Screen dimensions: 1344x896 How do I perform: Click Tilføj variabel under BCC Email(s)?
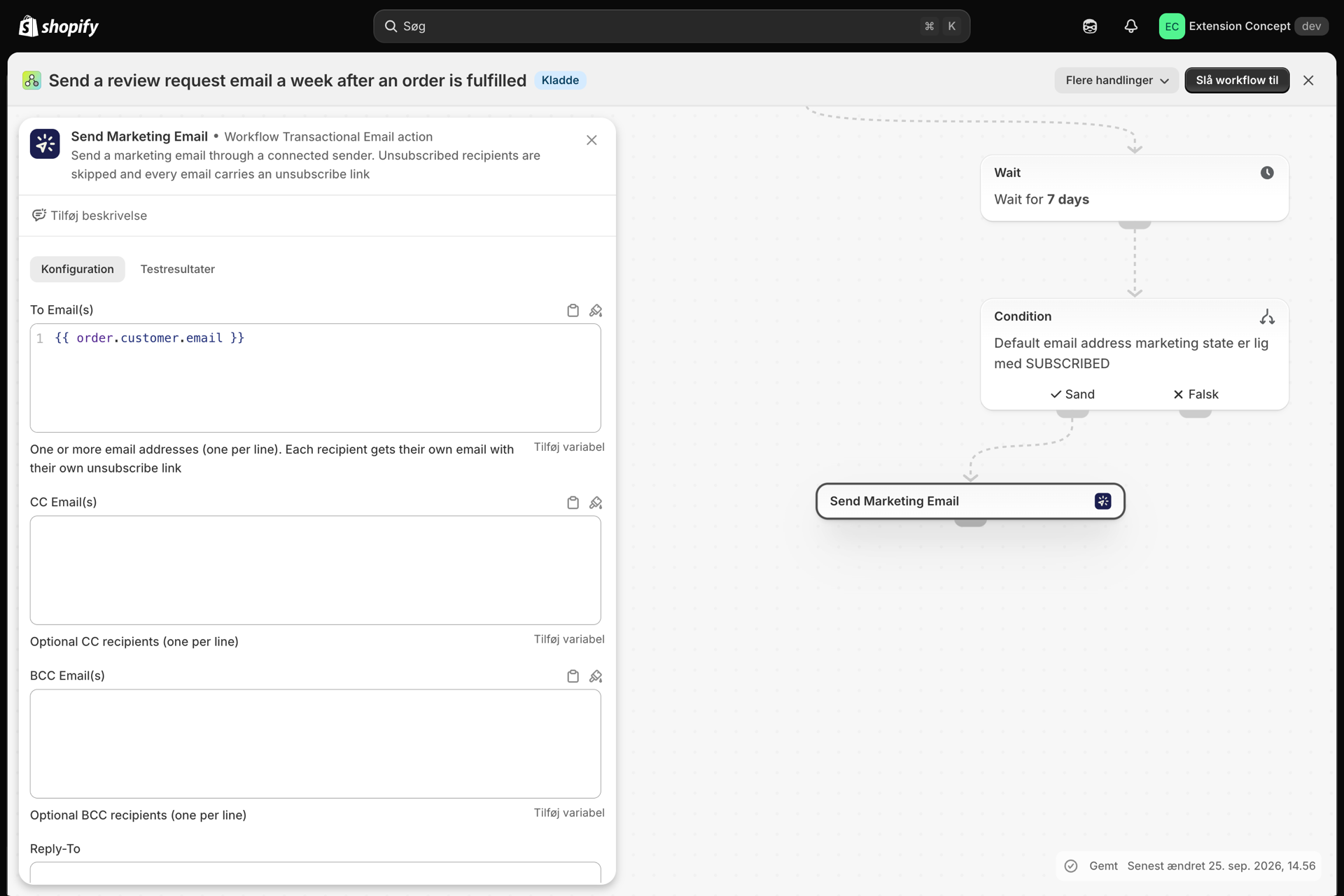tap(568, 813)
